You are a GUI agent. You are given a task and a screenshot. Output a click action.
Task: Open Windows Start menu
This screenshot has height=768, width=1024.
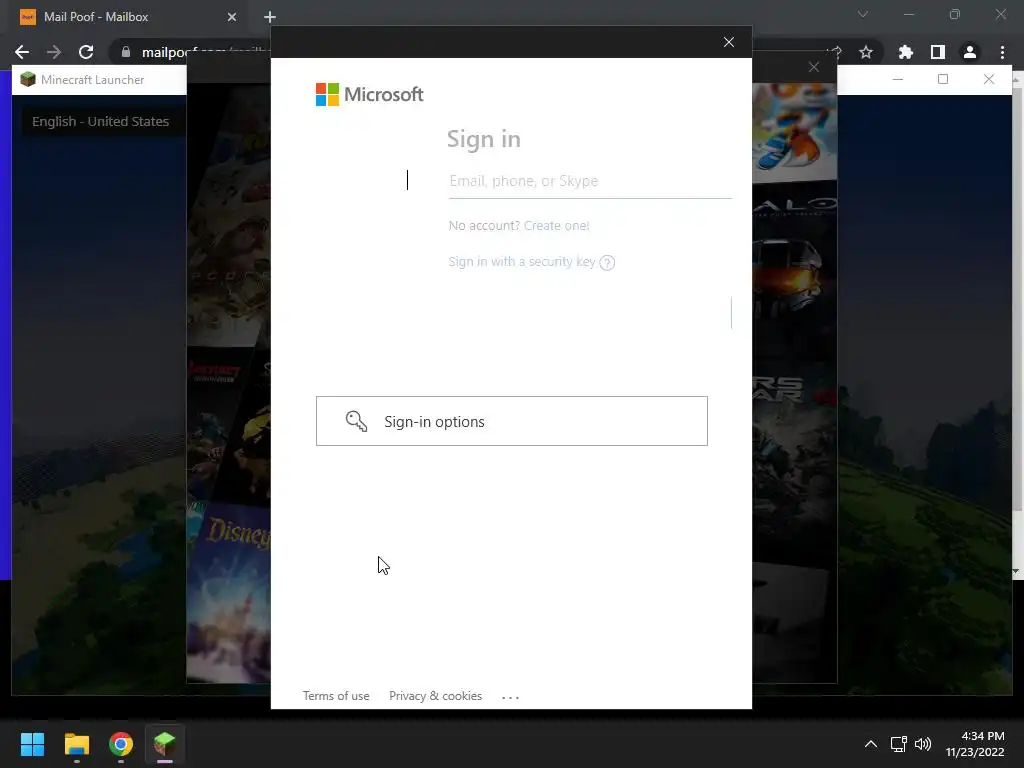(32, 744)
